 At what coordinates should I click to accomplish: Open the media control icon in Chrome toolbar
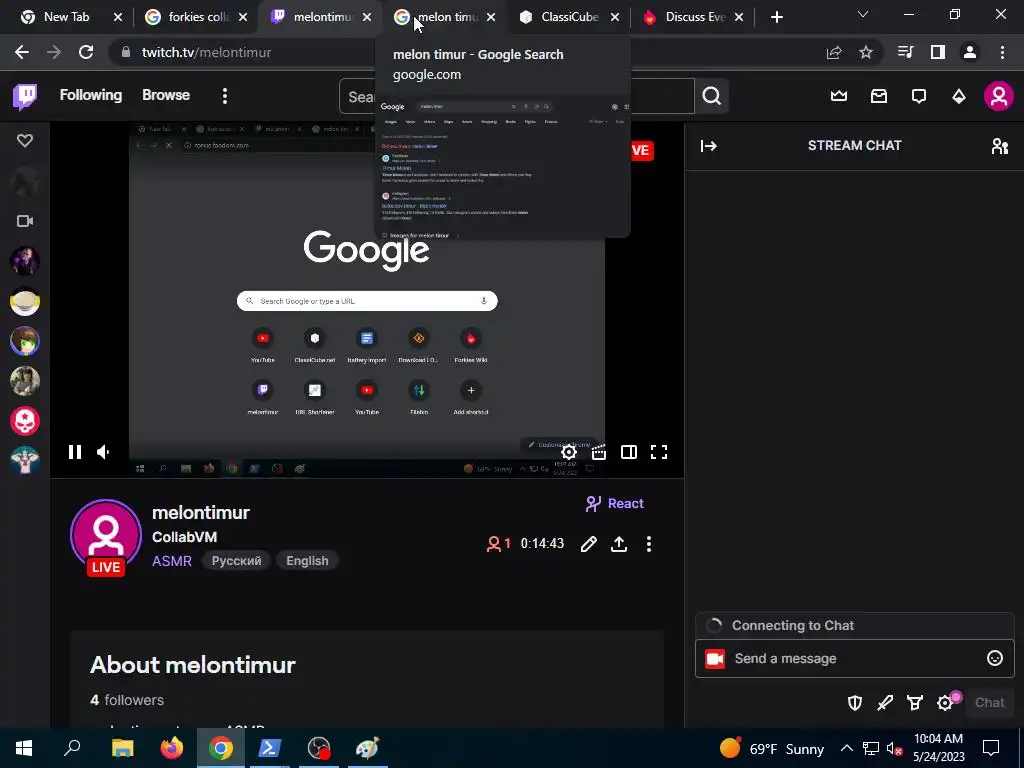click(905, 52)
